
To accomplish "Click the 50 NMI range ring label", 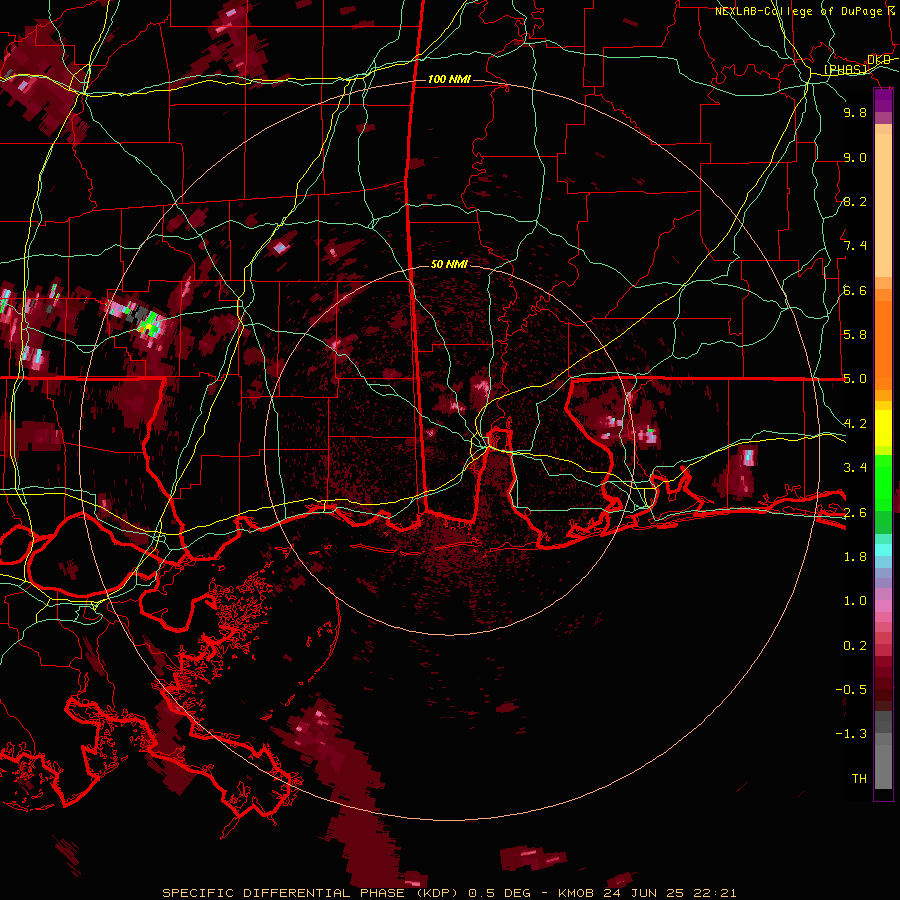I will click(x=449, y=264).
